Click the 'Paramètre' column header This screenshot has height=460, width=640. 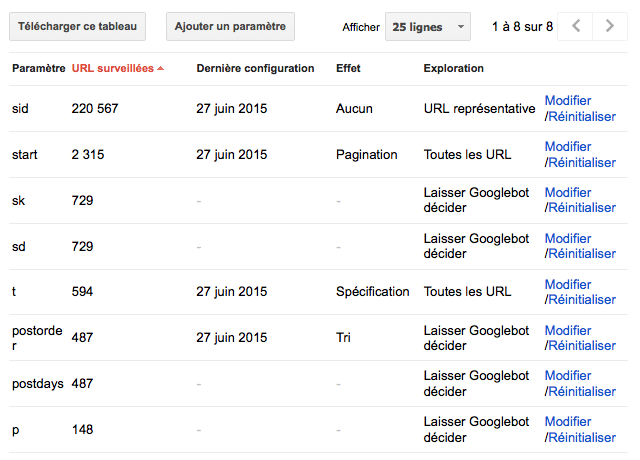point(38,69)
